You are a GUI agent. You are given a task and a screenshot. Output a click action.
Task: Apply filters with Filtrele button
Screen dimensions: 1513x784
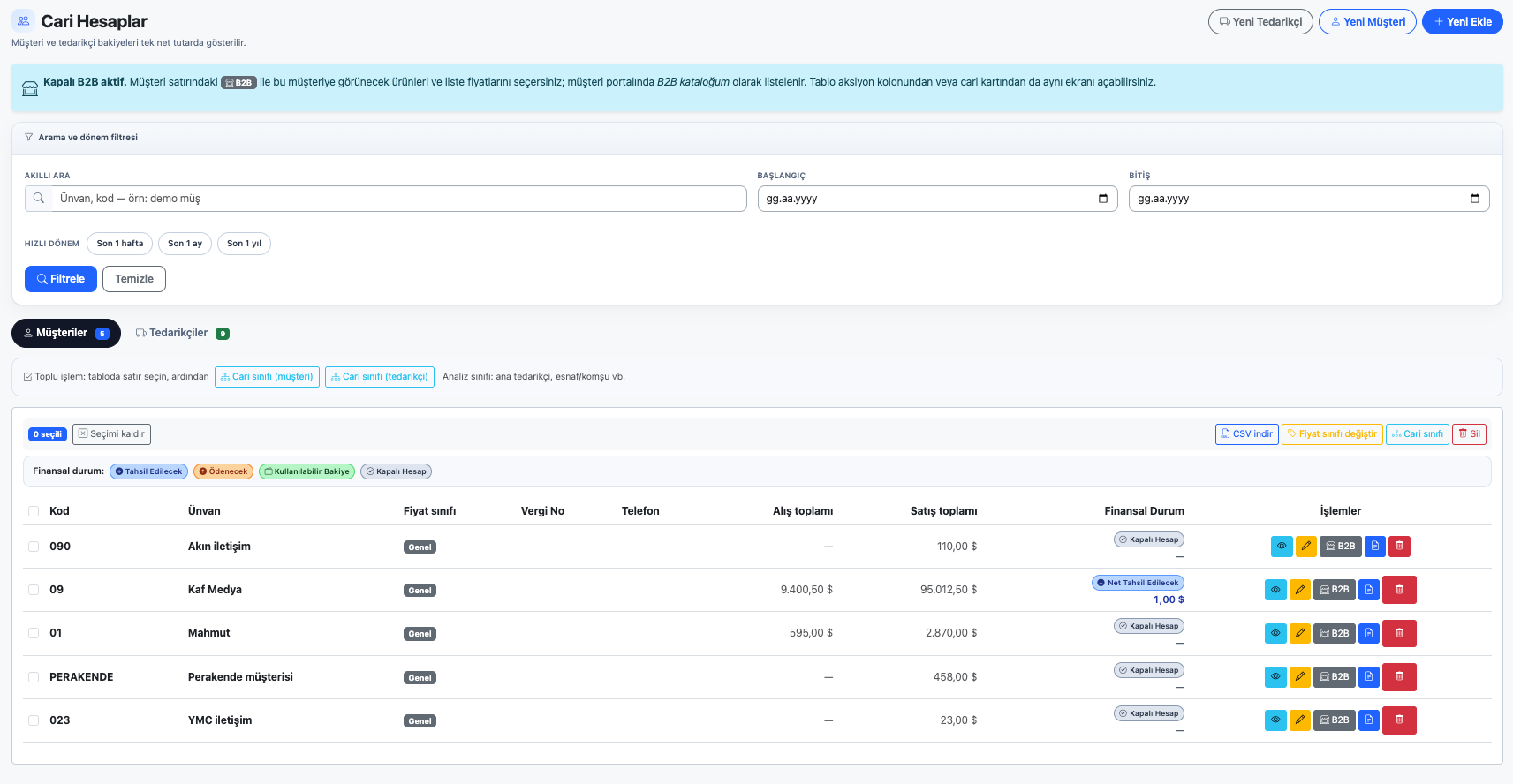pos(61,279)
